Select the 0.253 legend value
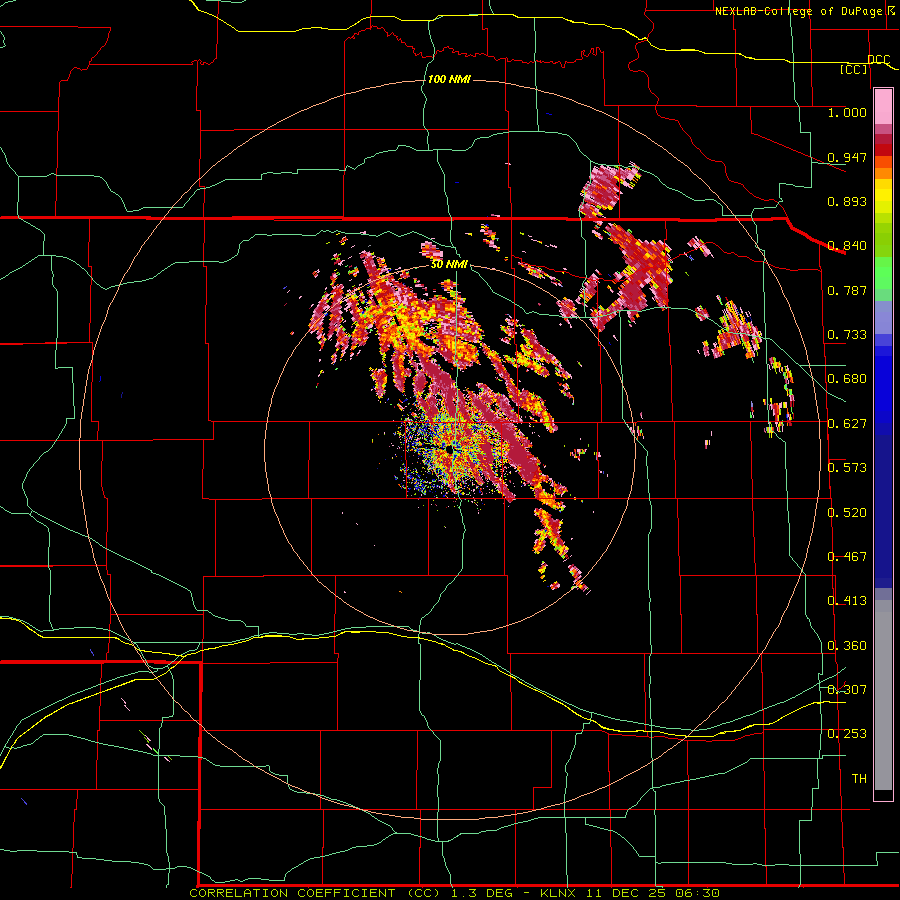 pyautogui.click(x=847, y=734)
